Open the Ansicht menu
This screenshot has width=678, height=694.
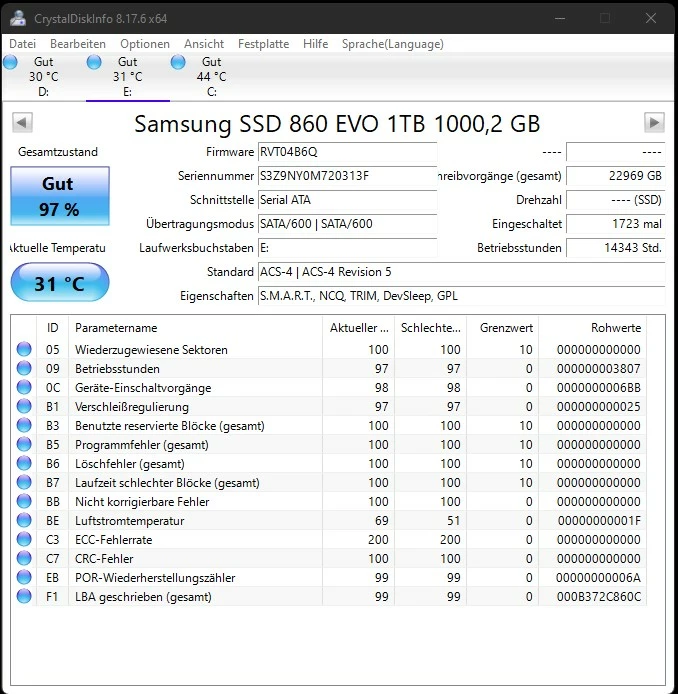pos(204,44)
